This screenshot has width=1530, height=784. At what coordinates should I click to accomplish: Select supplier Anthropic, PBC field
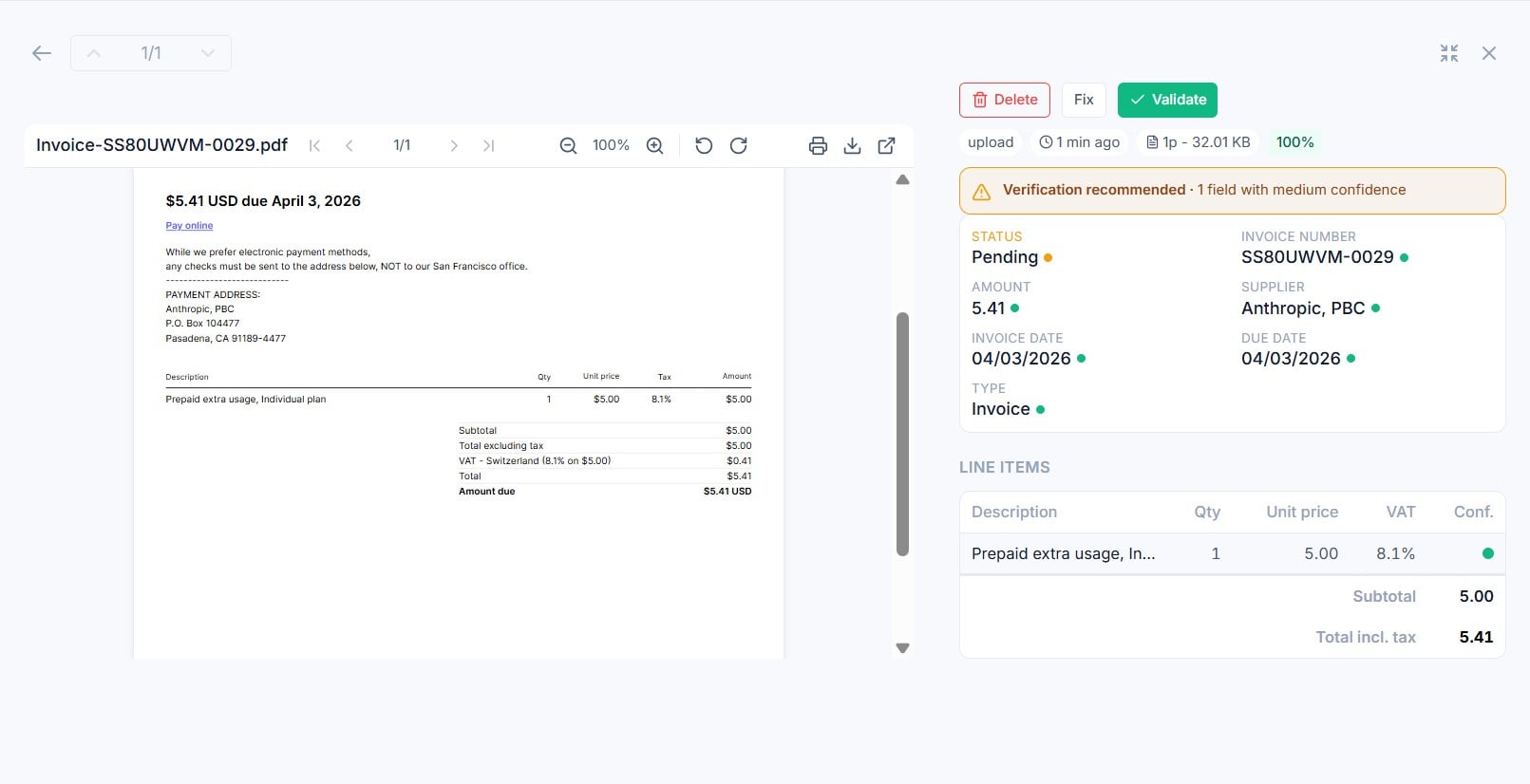click(x=1303, y=308)
